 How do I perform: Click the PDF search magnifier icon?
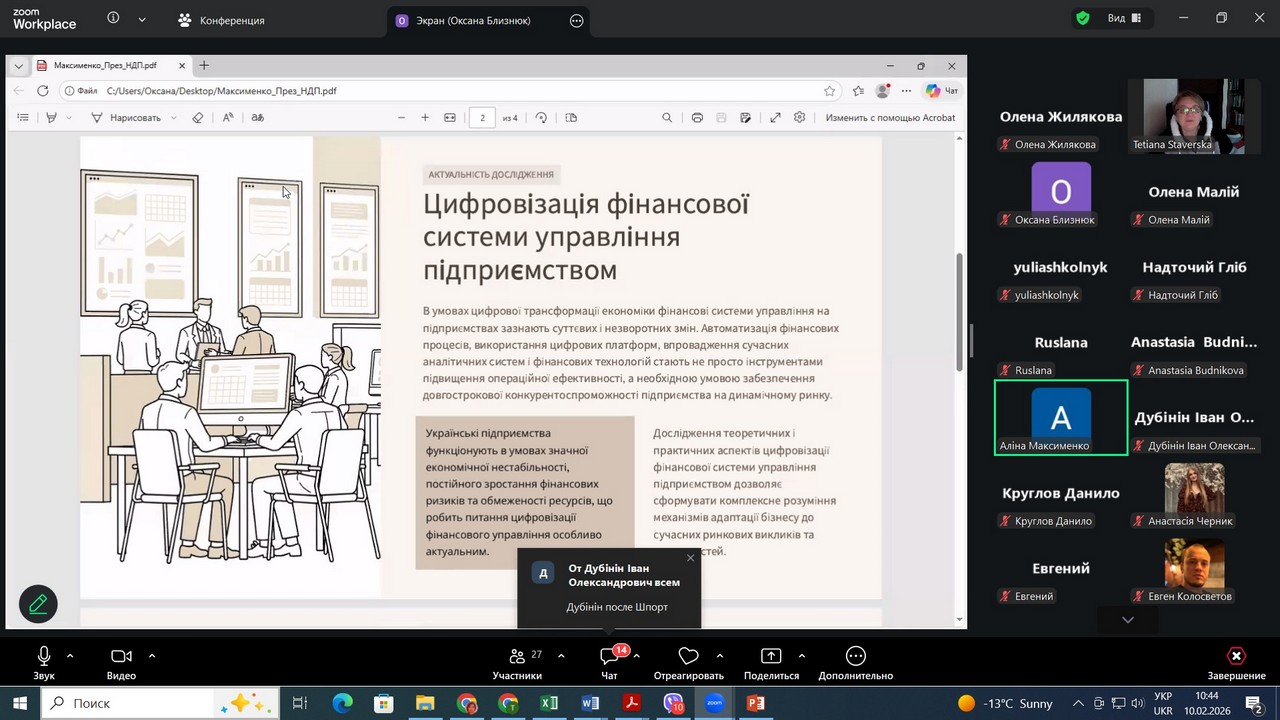coord(667,118)
